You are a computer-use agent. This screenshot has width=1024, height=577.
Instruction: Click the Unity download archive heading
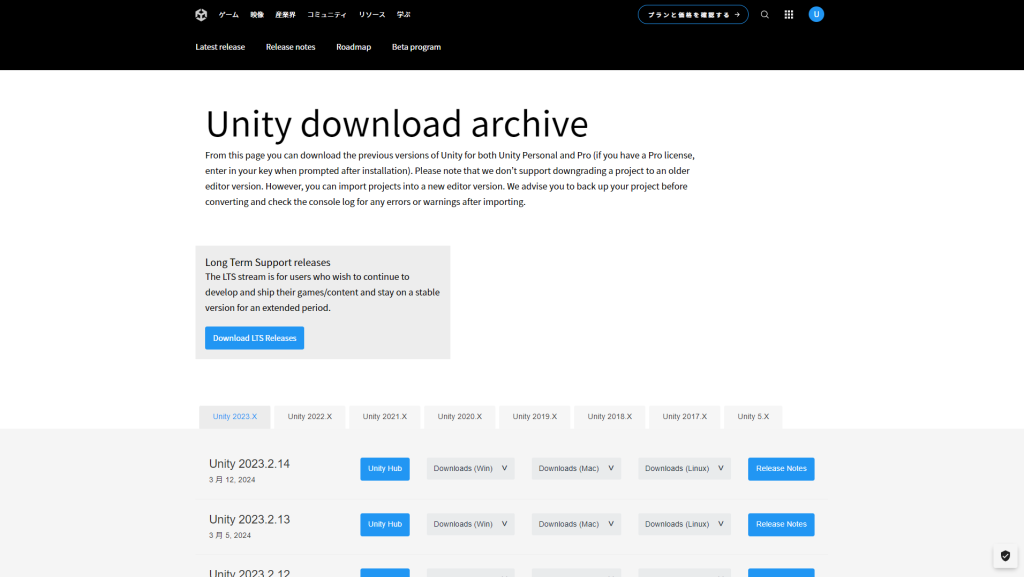pyautogui.click(x=397, y=123)
